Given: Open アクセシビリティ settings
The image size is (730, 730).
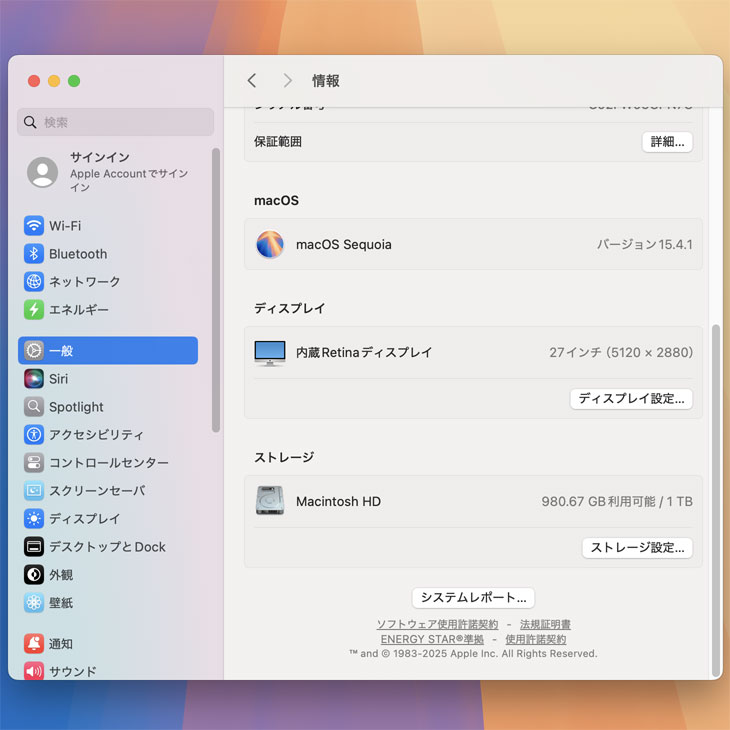Looking at the screenshot, I should point(96,435).
